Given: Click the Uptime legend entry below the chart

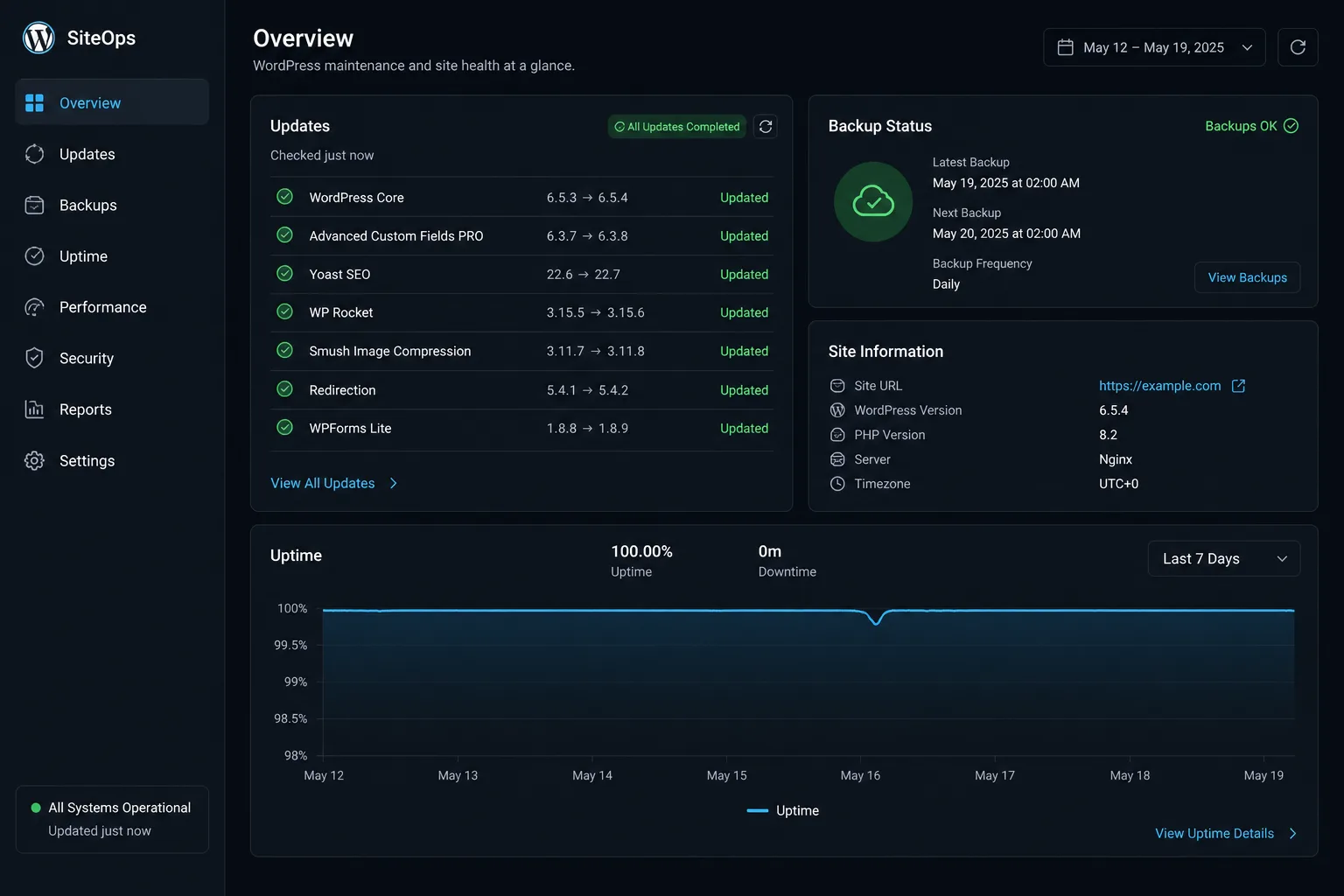Looking at the screenshot, I should click(x=783, y=811).
